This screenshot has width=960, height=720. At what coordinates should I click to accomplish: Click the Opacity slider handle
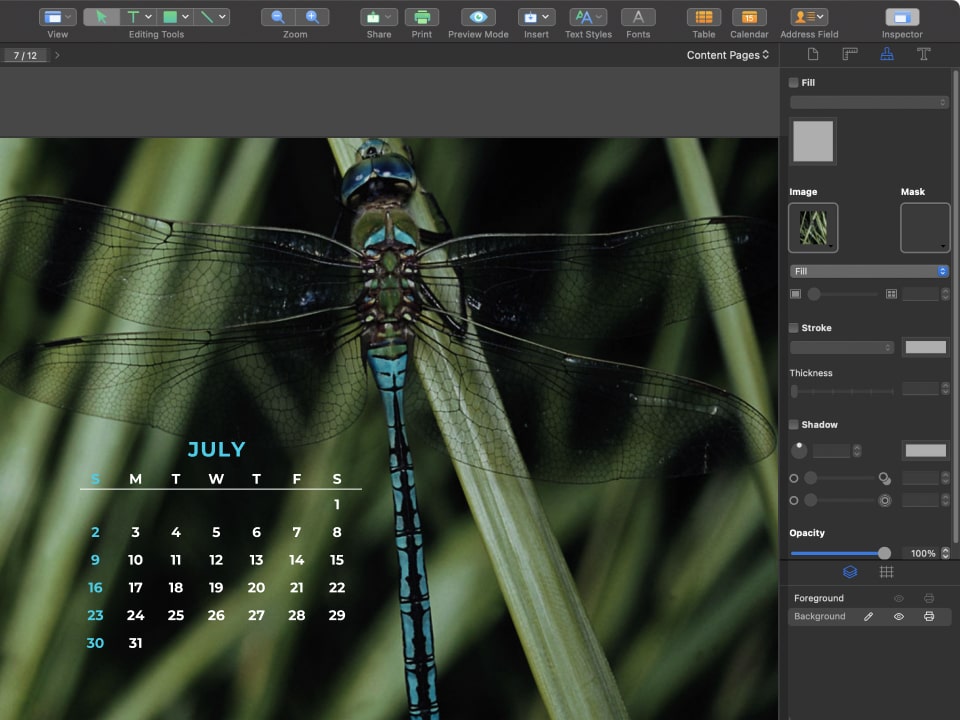click(884, 553)
